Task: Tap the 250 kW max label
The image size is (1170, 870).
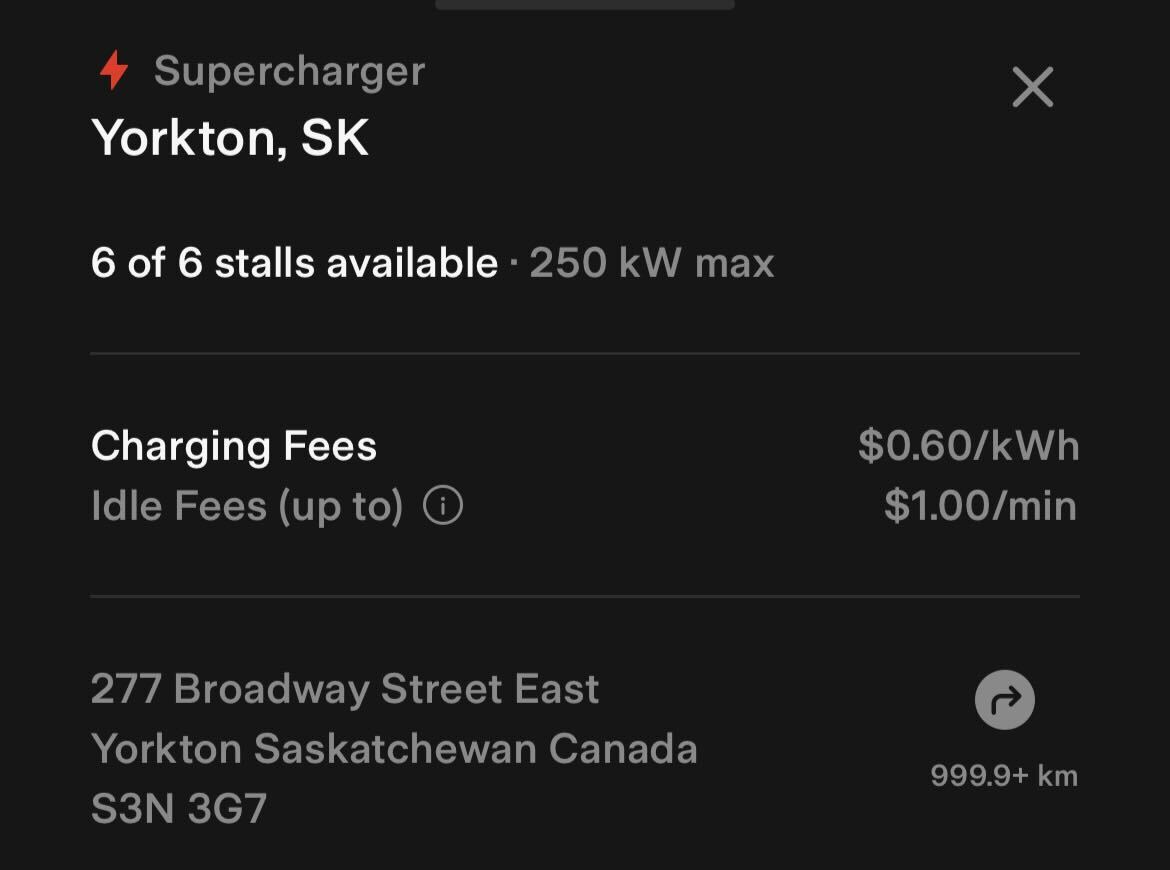Action: (x=652, y=263)
